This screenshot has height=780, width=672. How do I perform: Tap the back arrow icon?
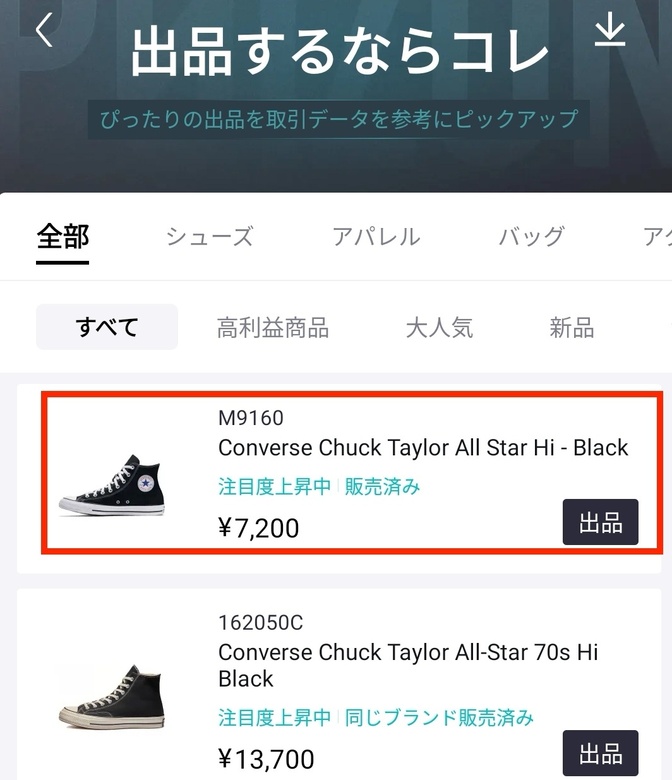tap(44, 30)
